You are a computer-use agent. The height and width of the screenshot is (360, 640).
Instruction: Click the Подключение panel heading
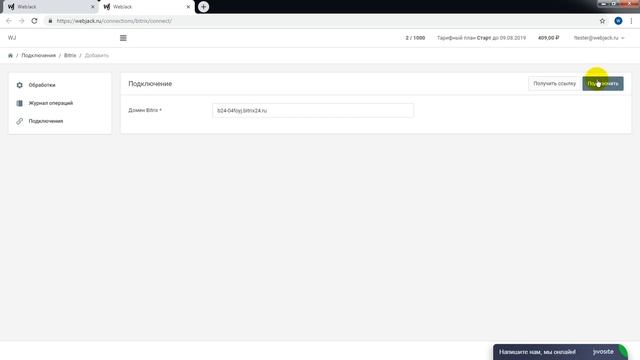(x=150, y=84)
